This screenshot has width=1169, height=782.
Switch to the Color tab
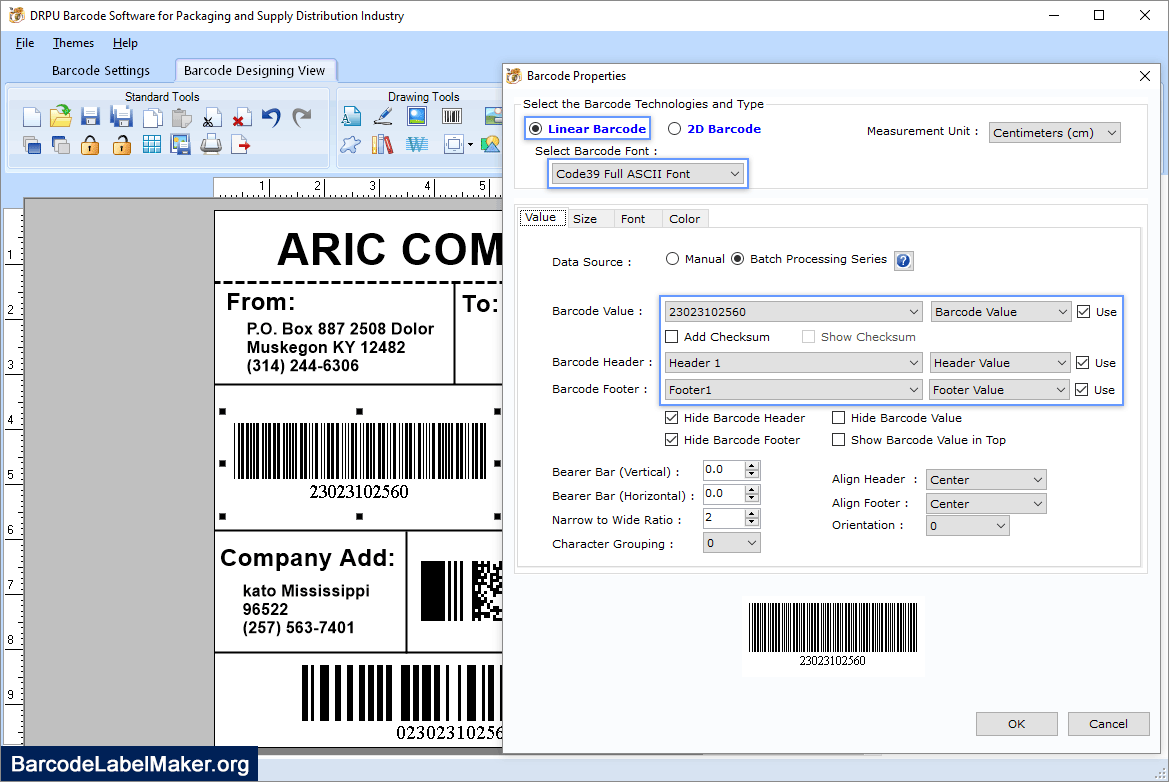pos(684,219)
